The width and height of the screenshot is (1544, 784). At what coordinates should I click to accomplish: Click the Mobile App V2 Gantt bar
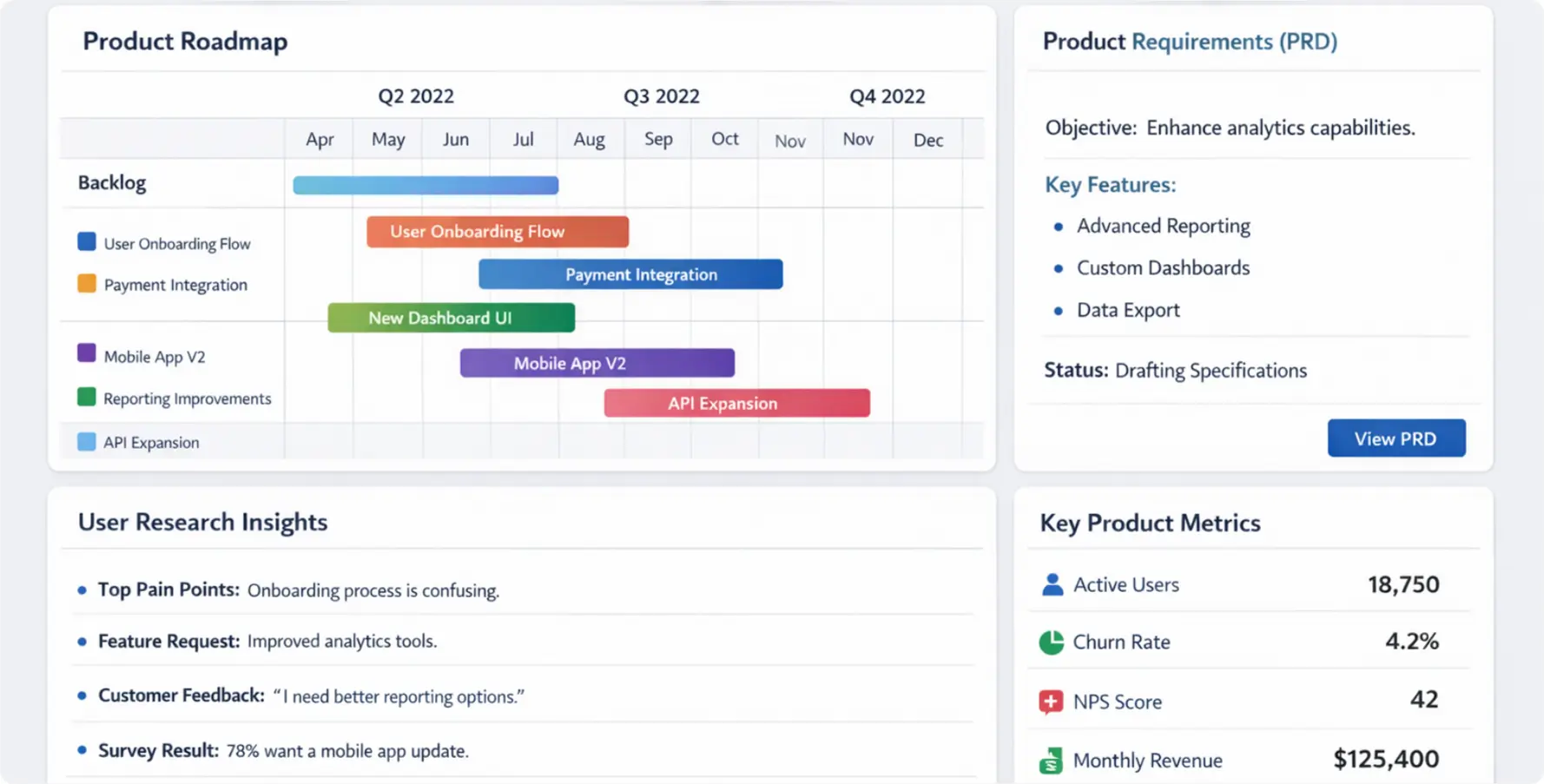[x=597, y=363]
